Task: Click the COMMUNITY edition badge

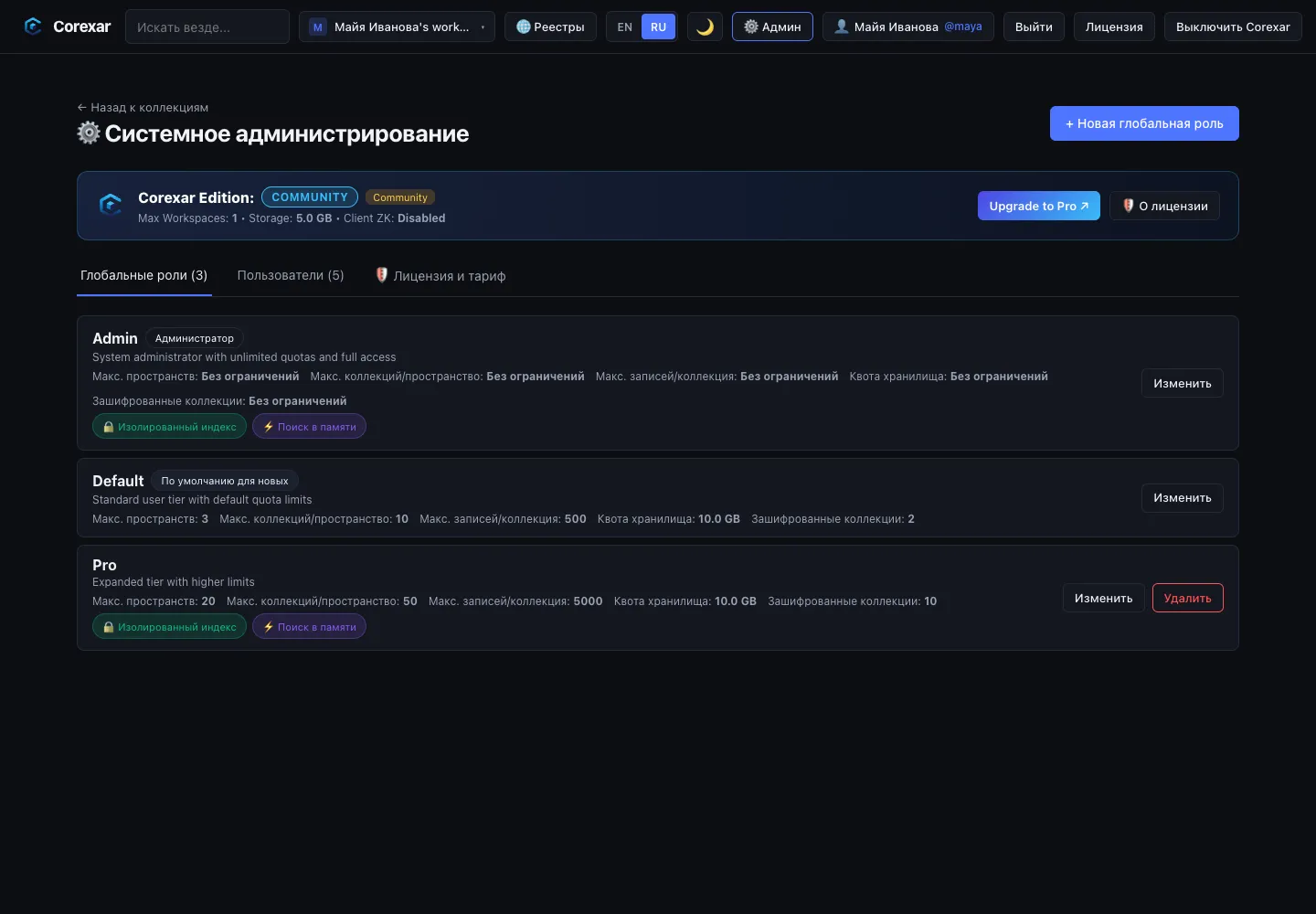Action: (x=310, y=197)
